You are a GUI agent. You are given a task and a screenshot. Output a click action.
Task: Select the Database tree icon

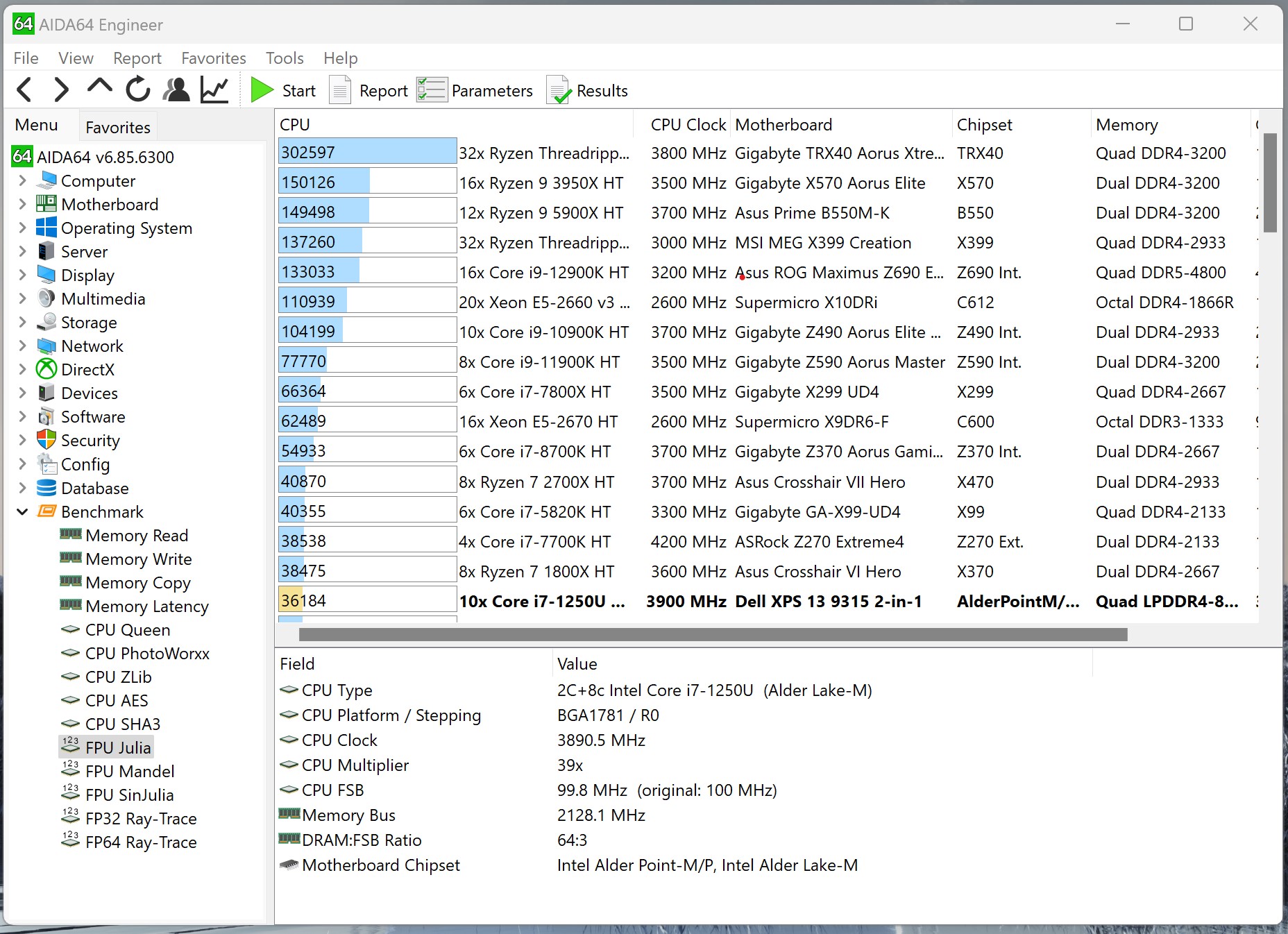click(x=46, y=488)
